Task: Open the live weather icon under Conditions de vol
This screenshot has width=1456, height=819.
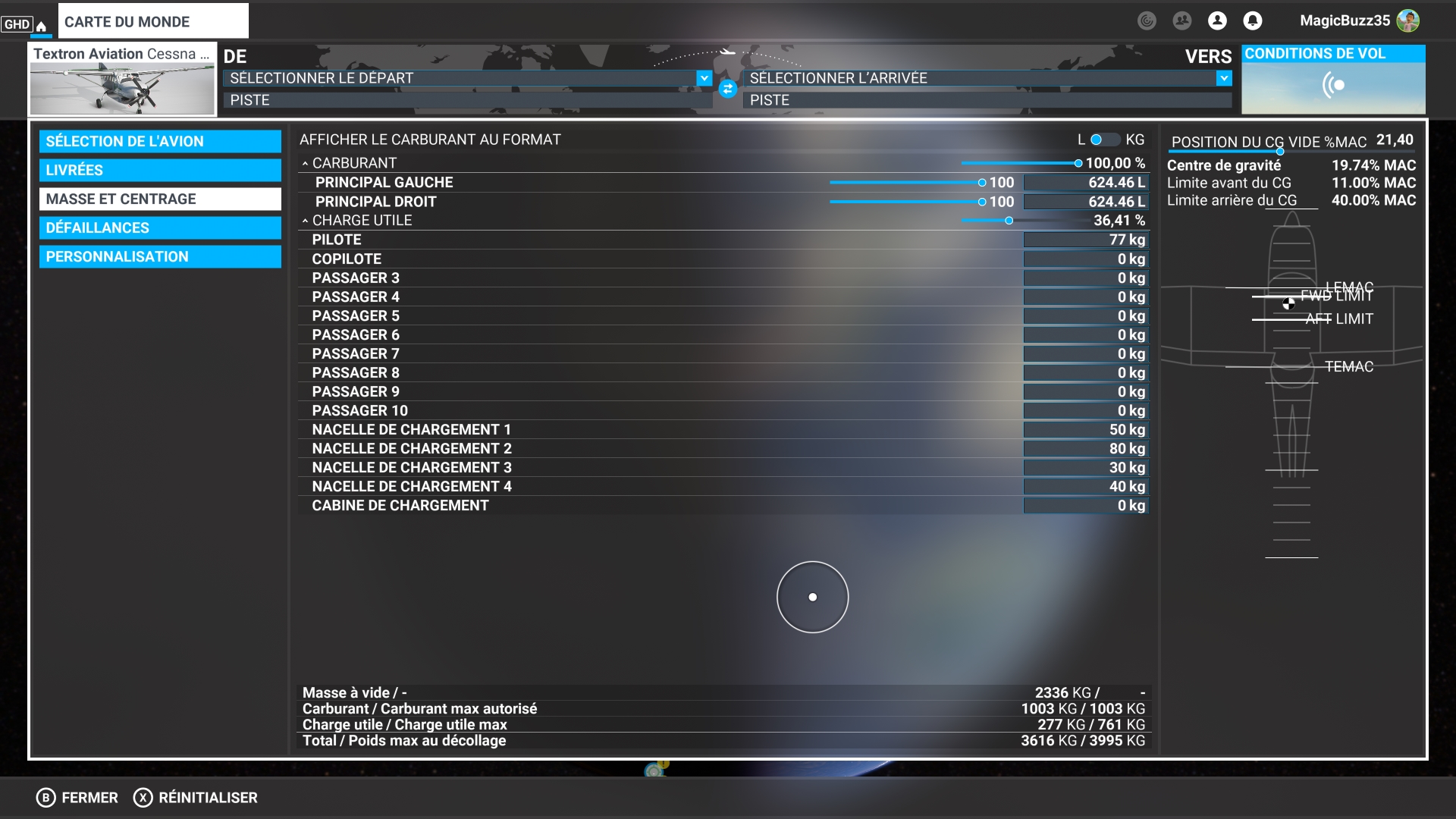Action: coord(1333,85)
